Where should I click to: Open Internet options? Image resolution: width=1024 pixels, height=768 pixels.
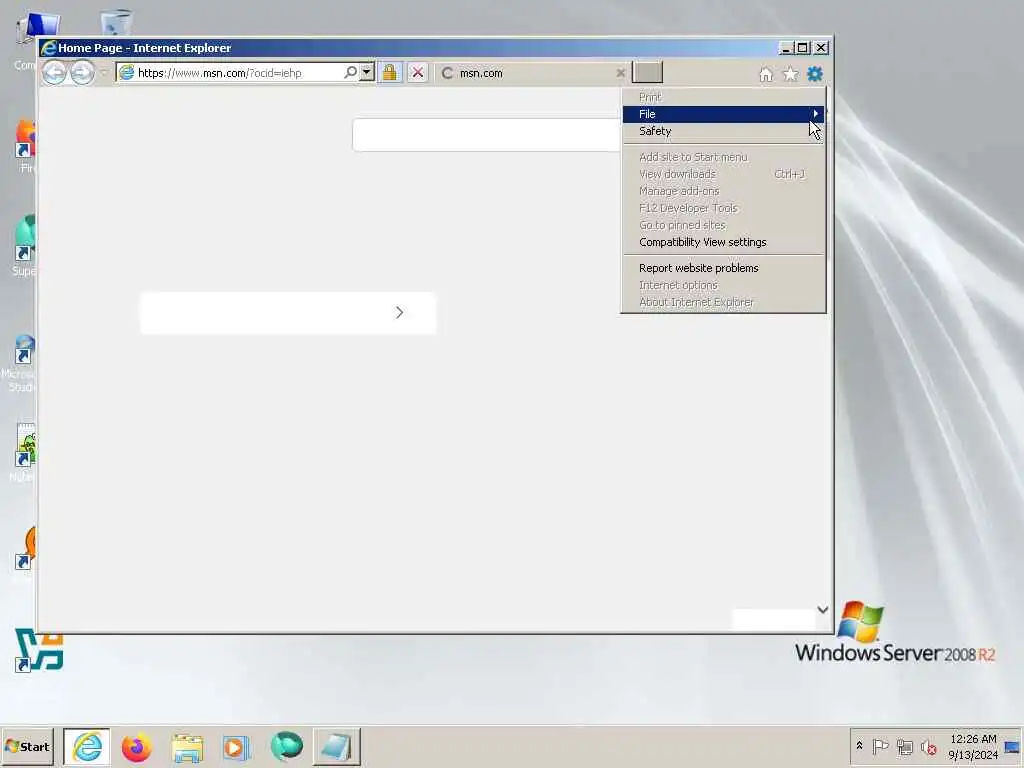(723, 285)
